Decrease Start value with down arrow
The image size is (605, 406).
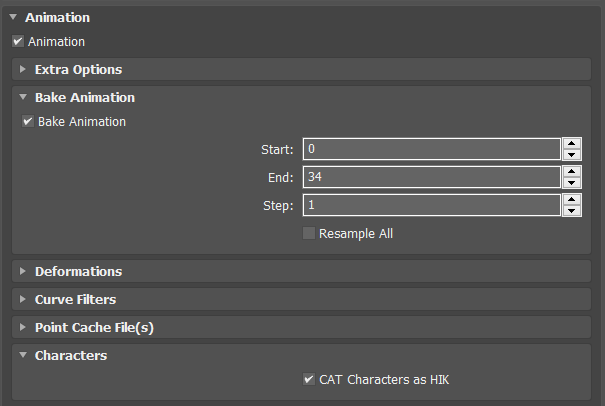(x=571, y=155)
